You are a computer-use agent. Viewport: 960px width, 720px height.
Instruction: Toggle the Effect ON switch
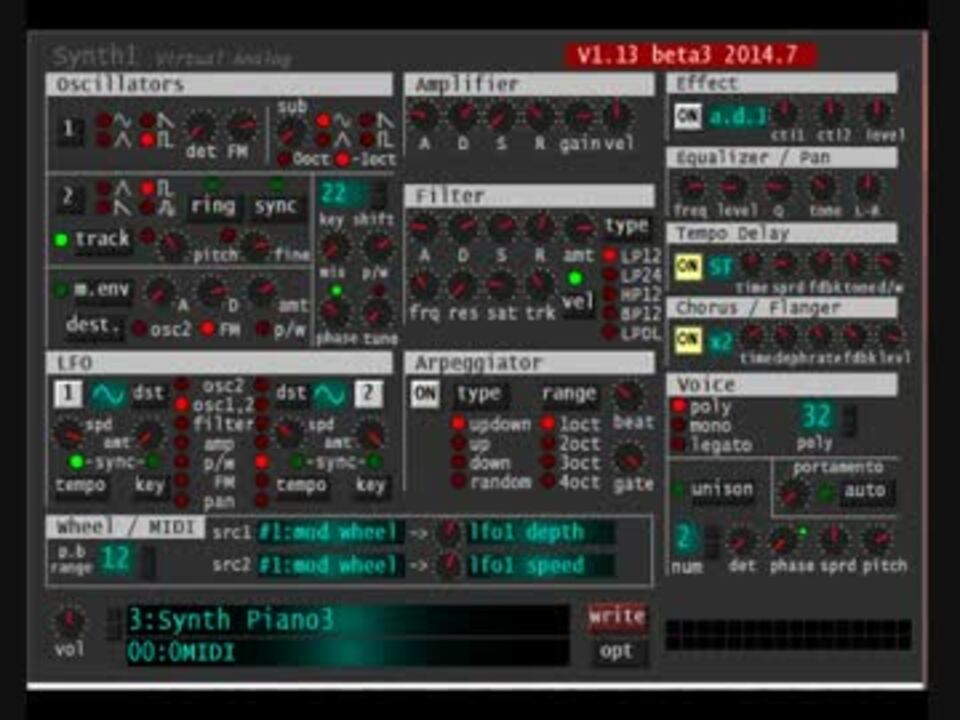[688, 116]
